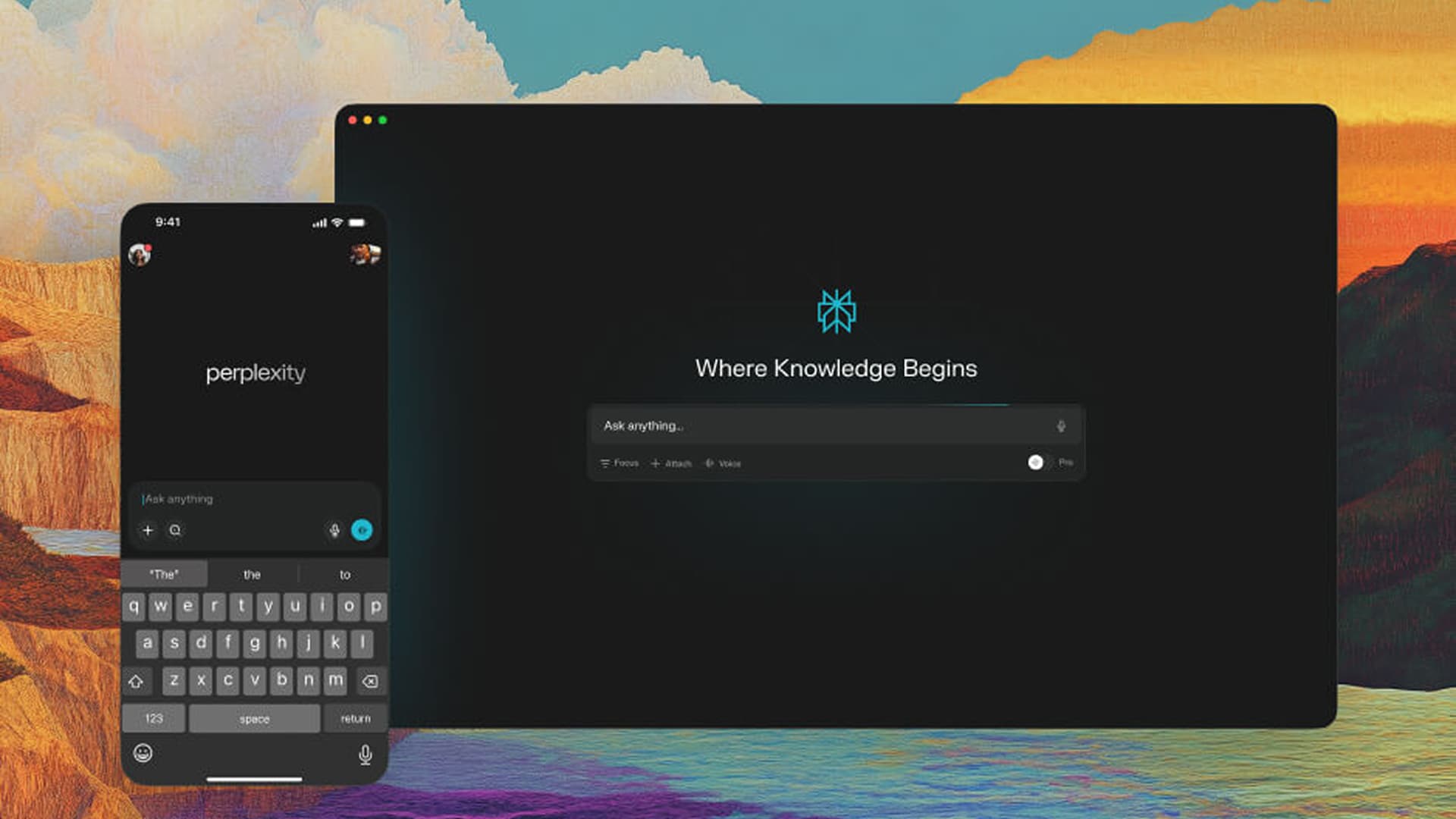Tap the 'n' key on the phone keyboard
The height and width of the screenshot is (819, 1456).
pos(308,681)
